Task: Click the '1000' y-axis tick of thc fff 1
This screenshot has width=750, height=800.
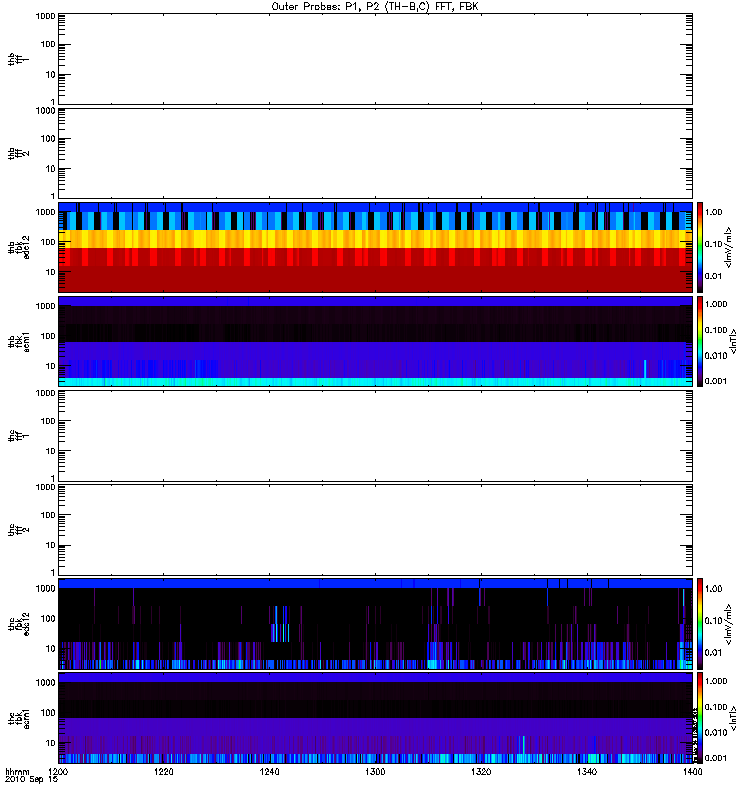Action: point(45,393)
